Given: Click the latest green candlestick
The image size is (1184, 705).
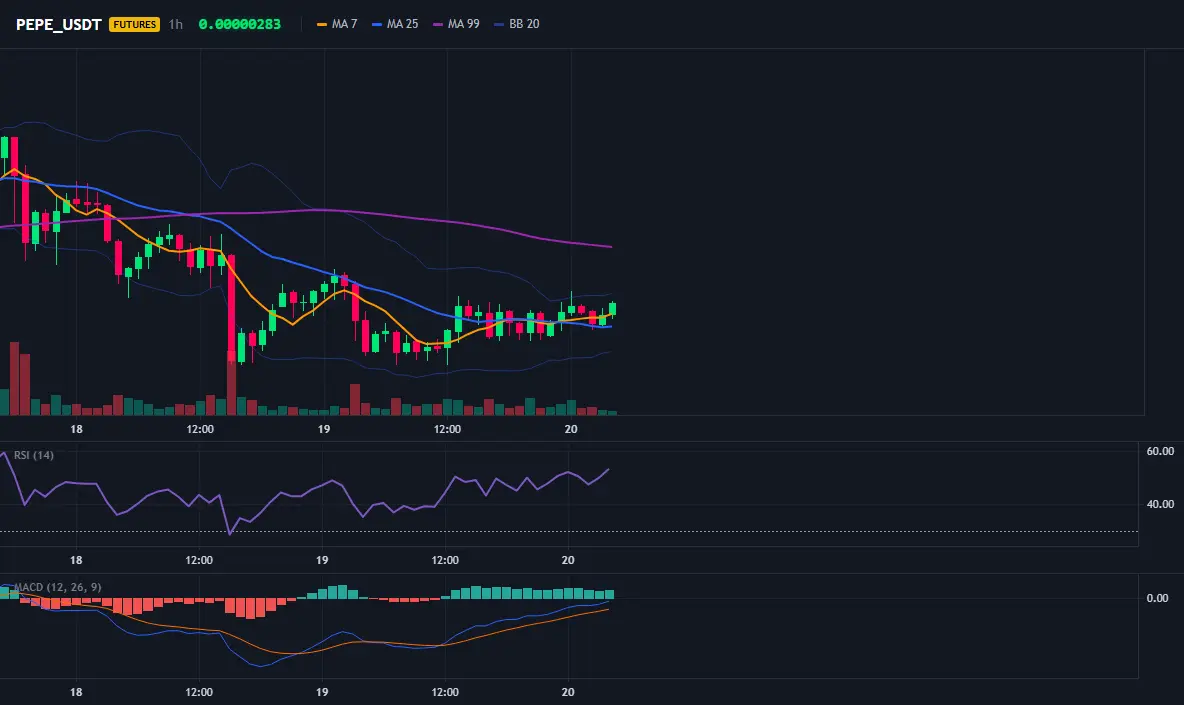Looking at the screenshot, I should click(612, 309).
